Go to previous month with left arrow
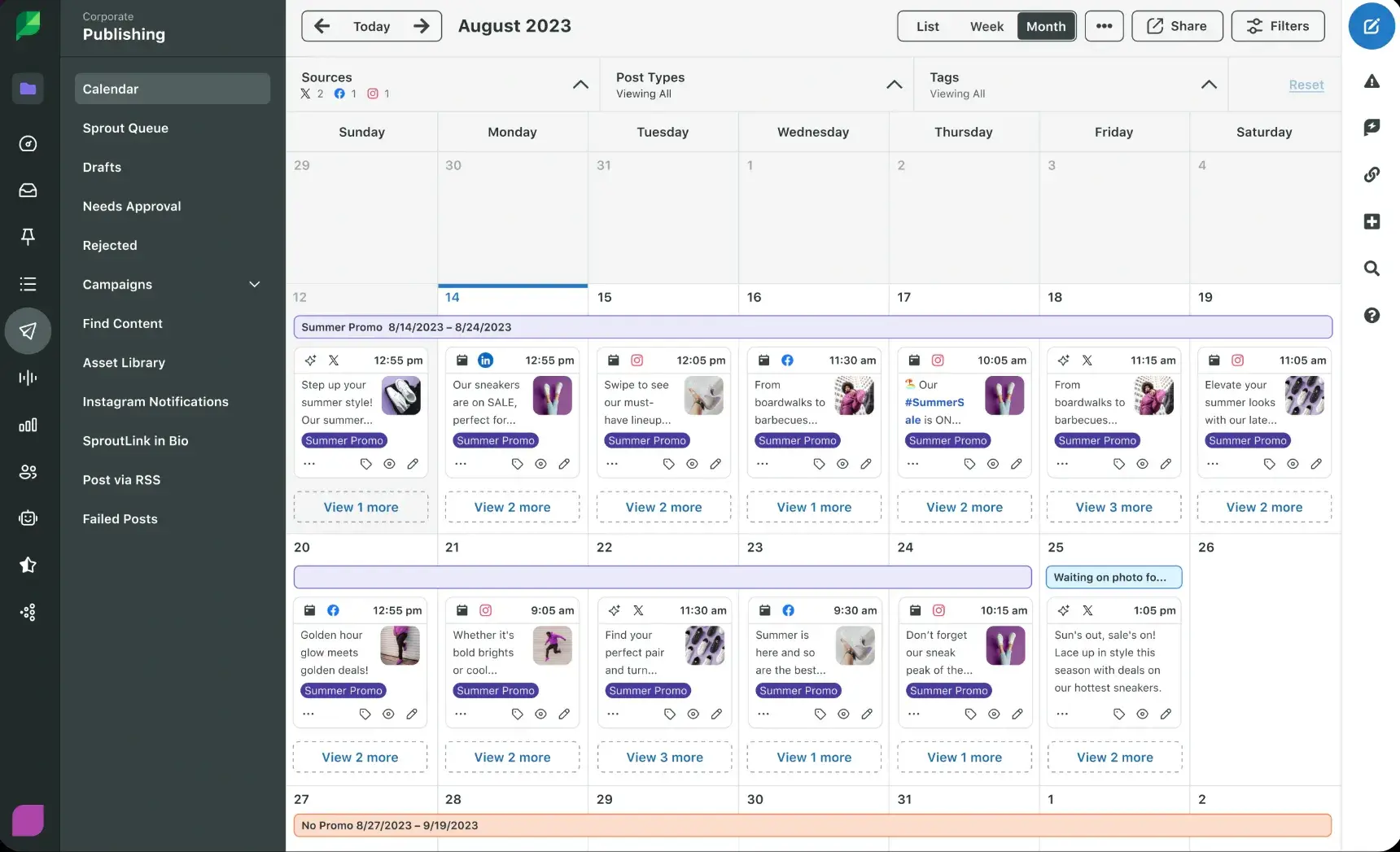The height and width of the screenshot is (852, 1400). point(322,26)
